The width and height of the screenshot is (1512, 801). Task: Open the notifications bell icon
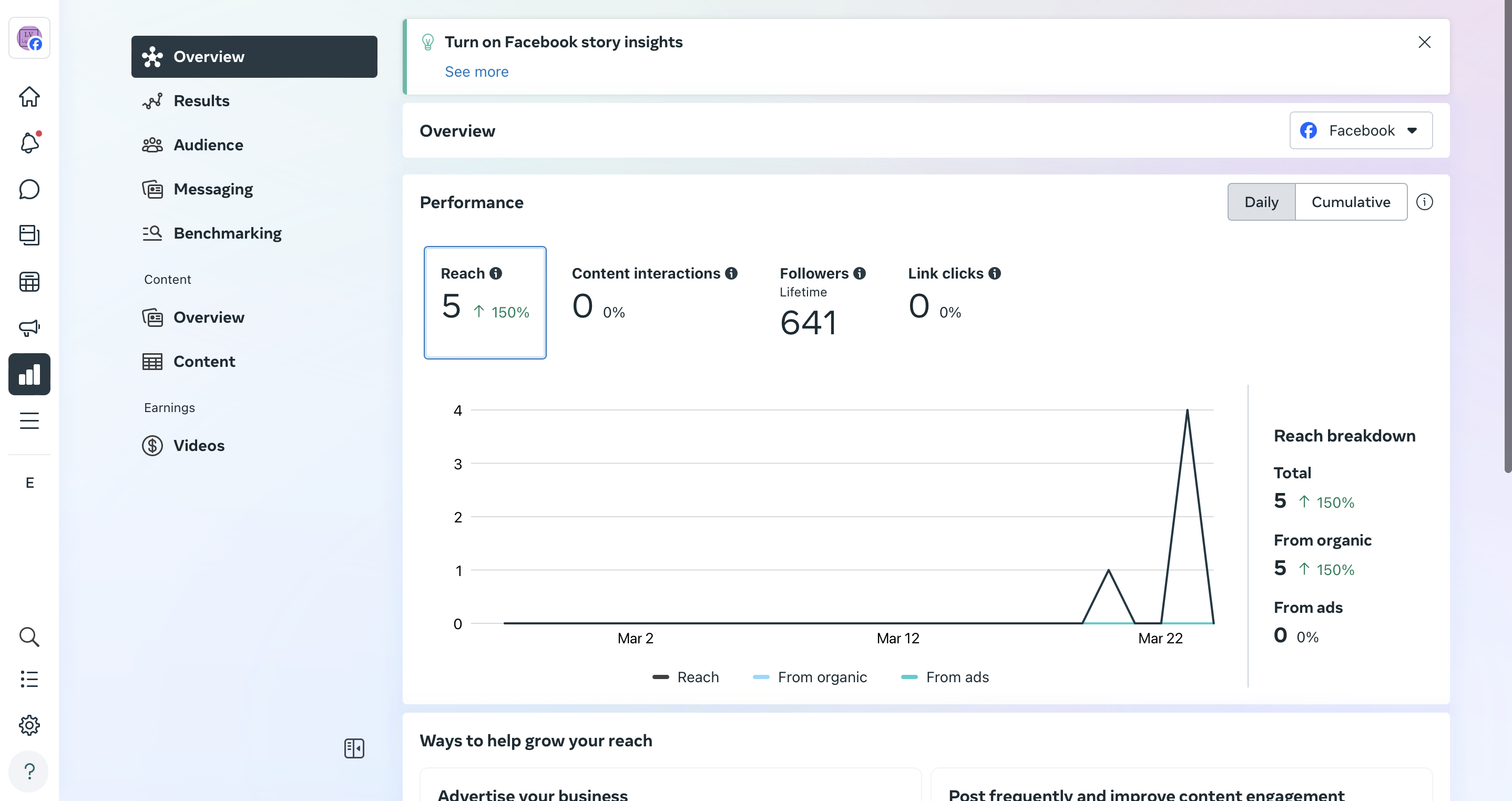click(29, 142)
